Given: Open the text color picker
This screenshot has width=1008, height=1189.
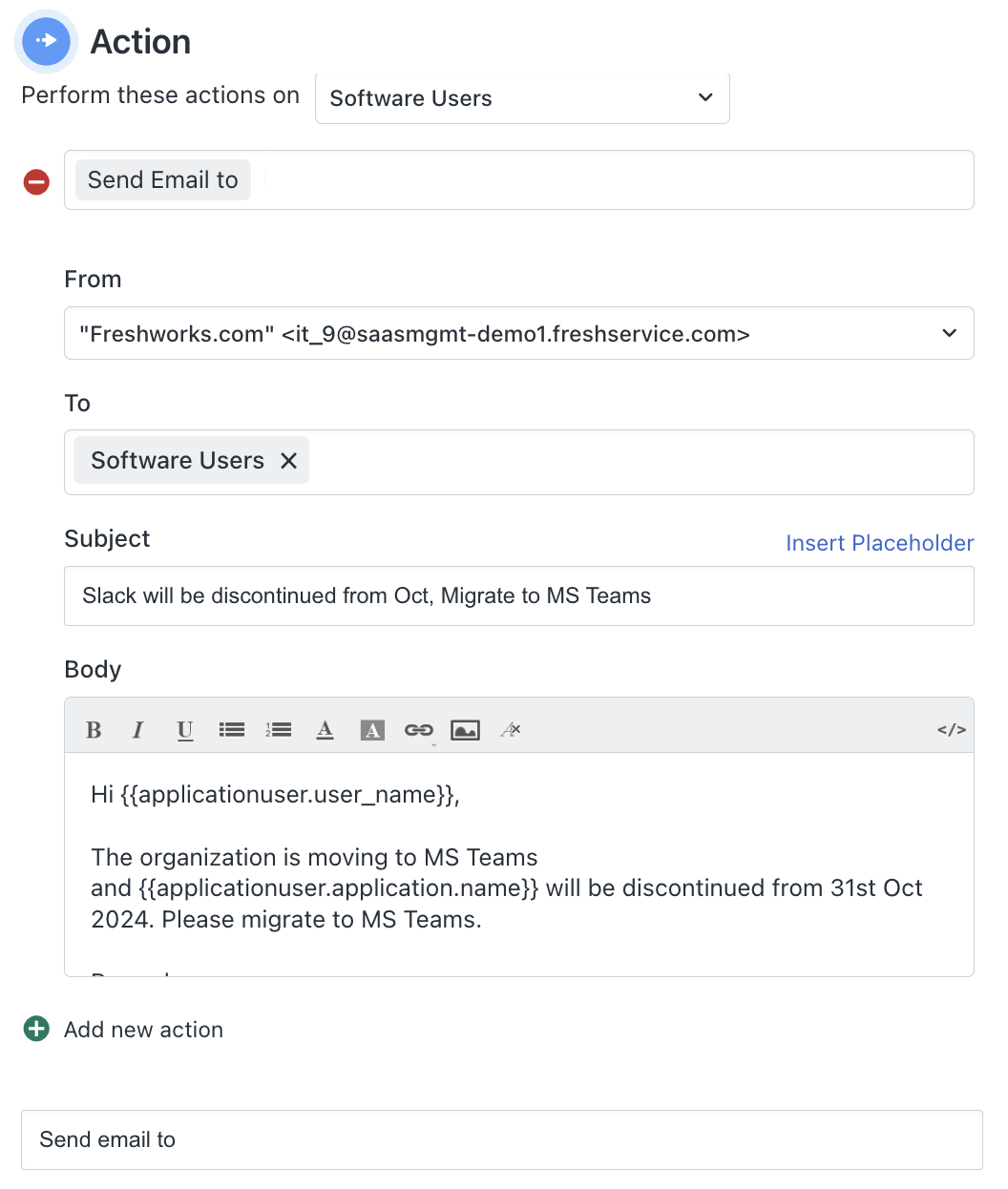Looking at the screenshot, I should 325,730.
